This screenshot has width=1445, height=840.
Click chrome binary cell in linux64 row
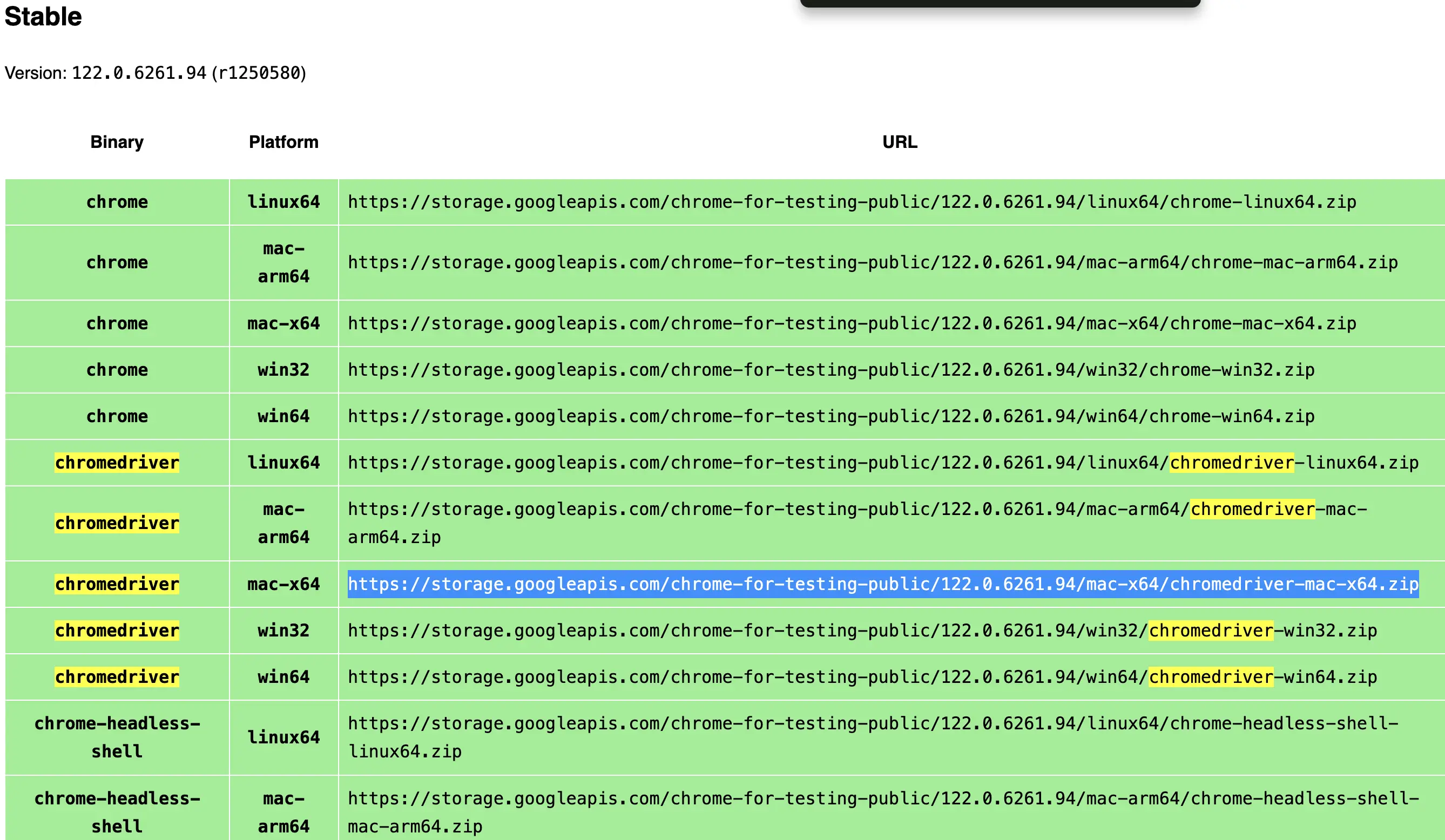pyautogui.click(x=117, y=202)
